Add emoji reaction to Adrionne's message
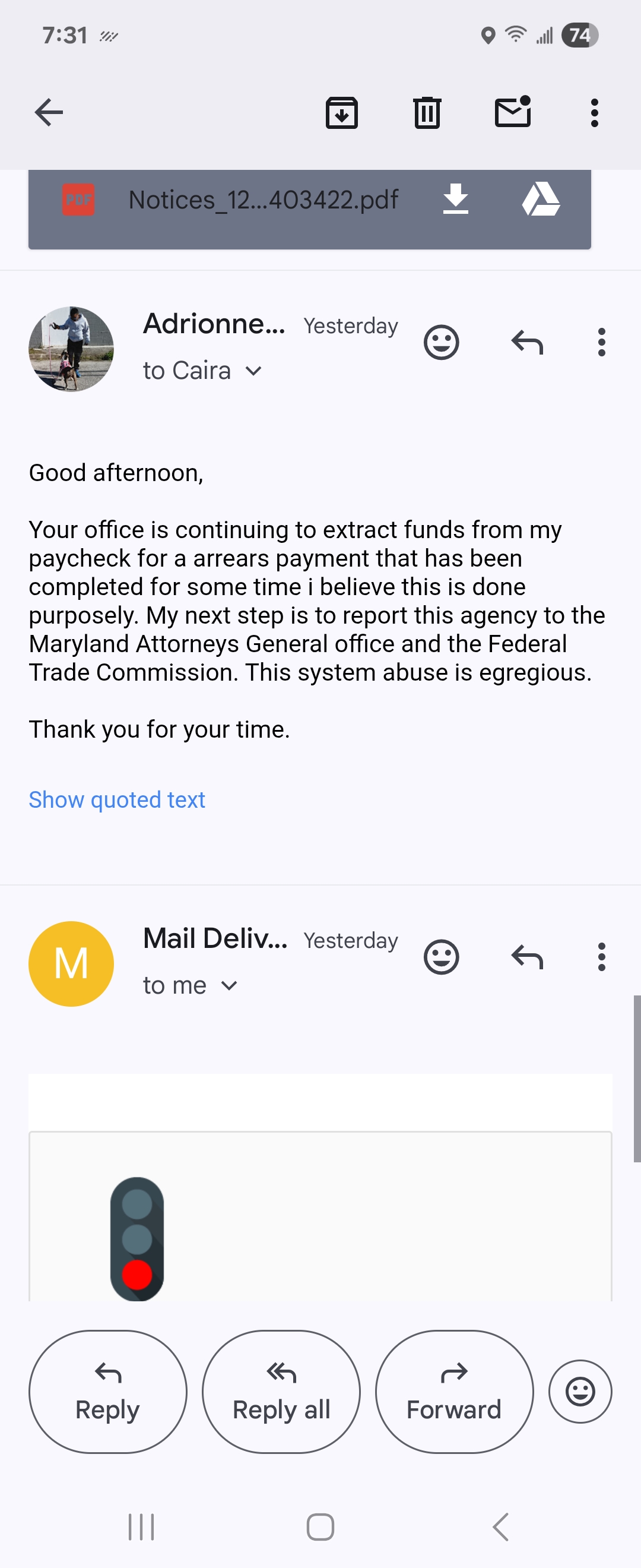This screenshot has height=1568, width=641. click(441, 343)
